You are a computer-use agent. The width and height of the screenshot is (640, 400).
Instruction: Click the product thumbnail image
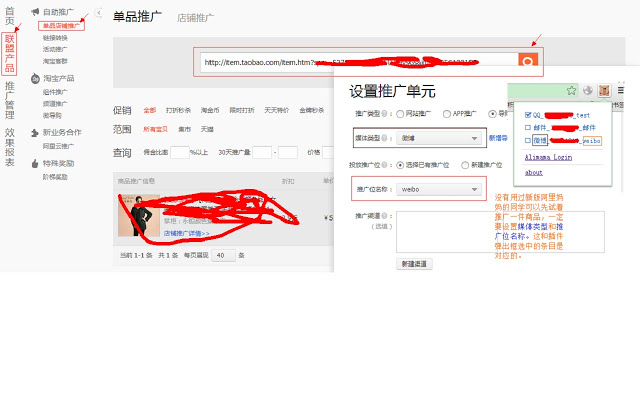point(138,216)
